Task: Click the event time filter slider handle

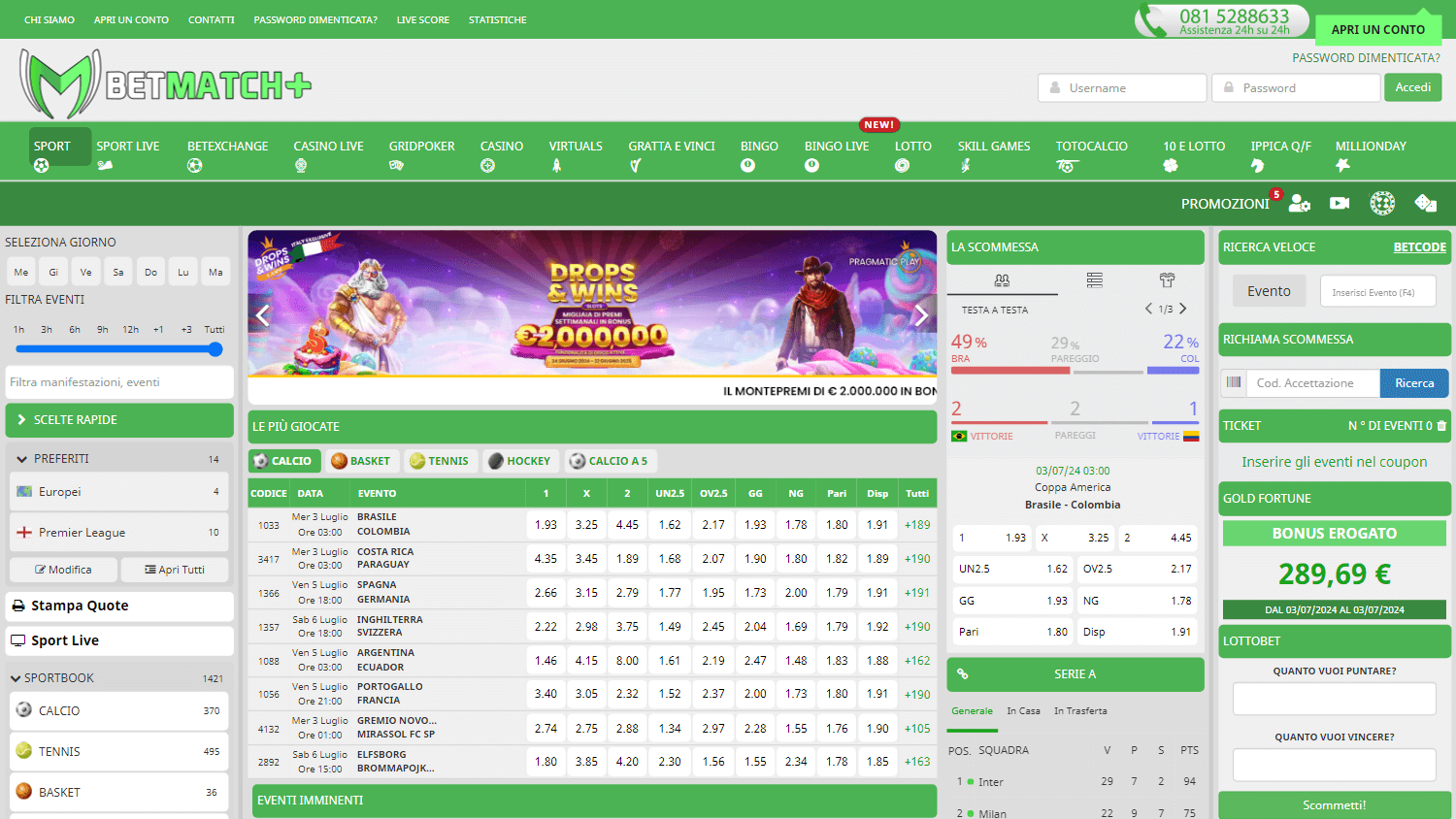Action: click(x=215, y=349)
